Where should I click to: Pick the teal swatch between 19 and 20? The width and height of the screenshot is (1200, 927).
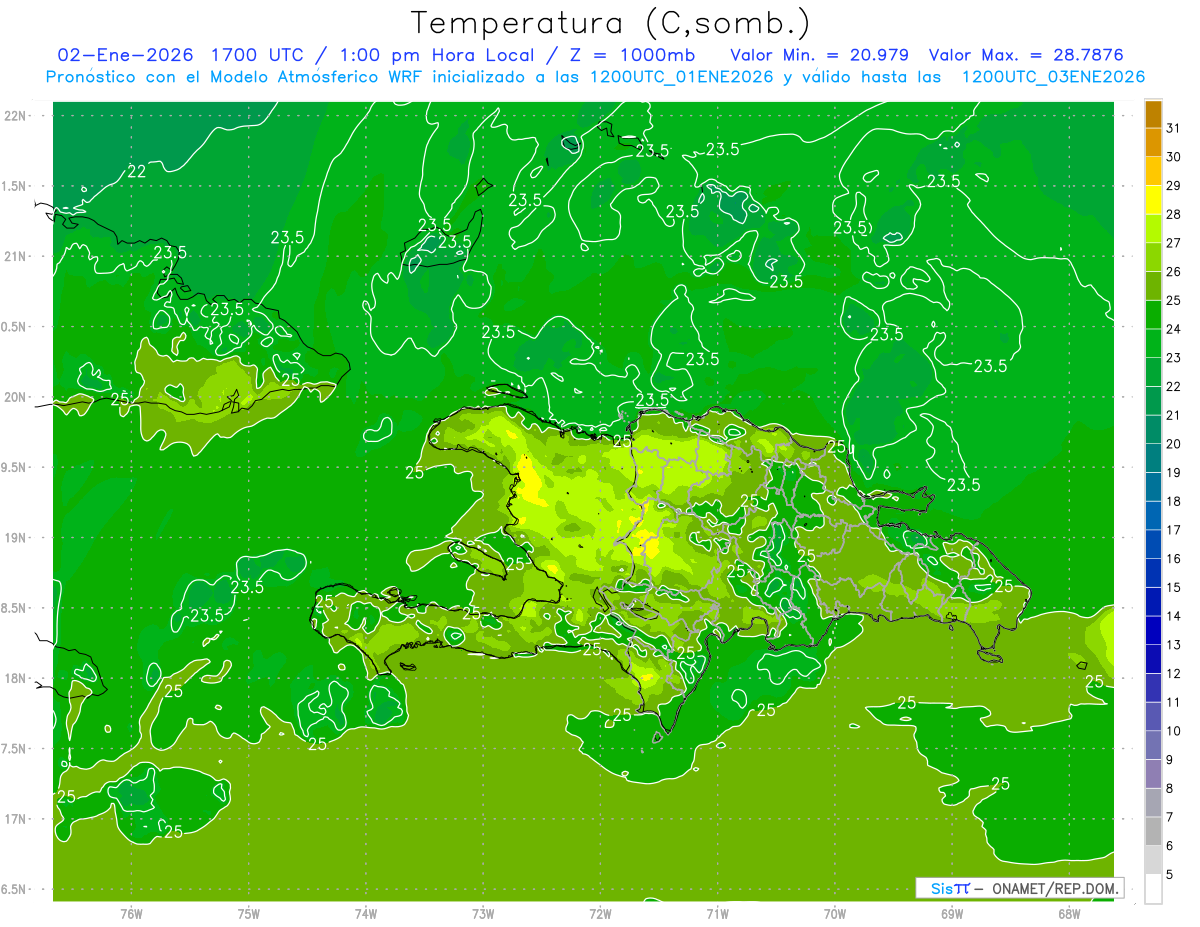1153,458
